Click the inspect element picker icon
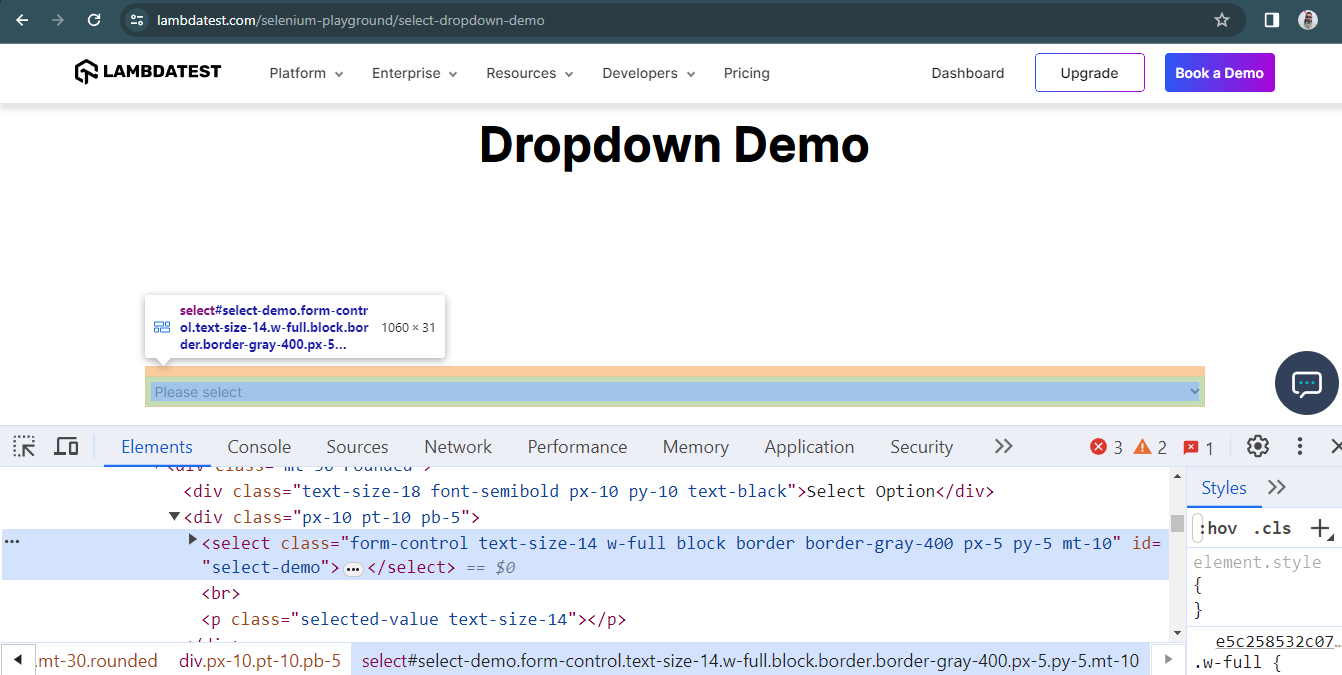The height and width of the screenshot is (675, 1342). pyautogui.click(x=24, y=446)
